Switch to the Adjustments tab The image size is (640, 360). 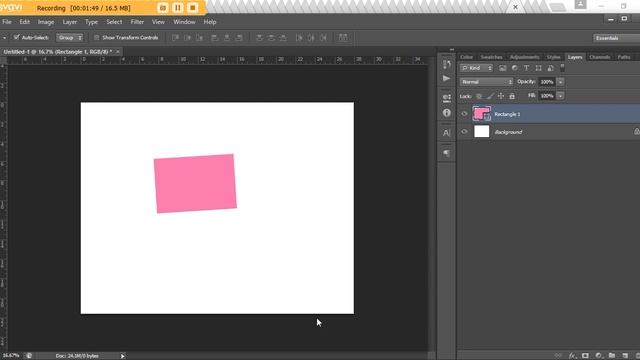click(x=524, y=57)
